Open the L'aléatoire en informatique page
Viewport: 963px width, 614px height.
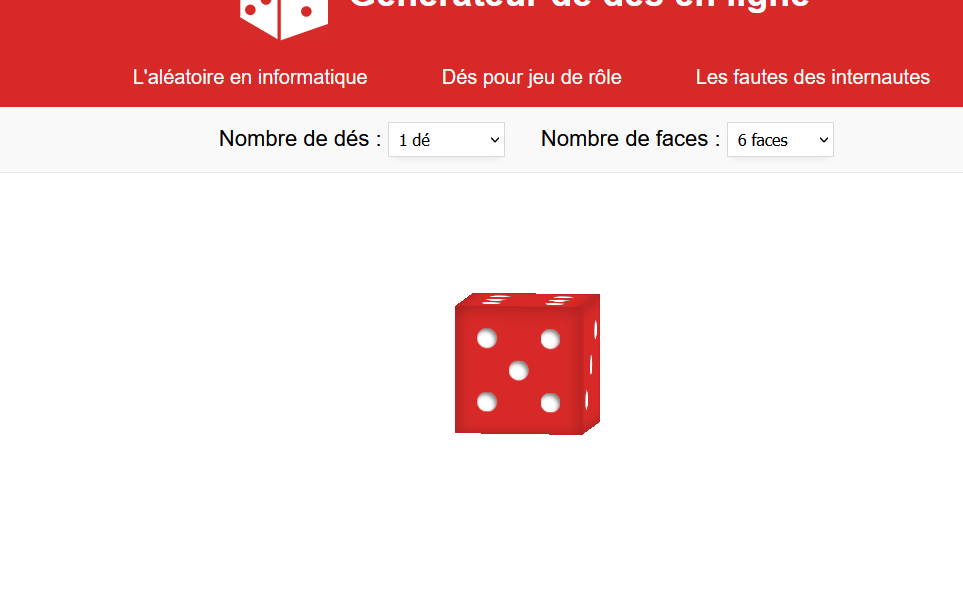[250, 77]
